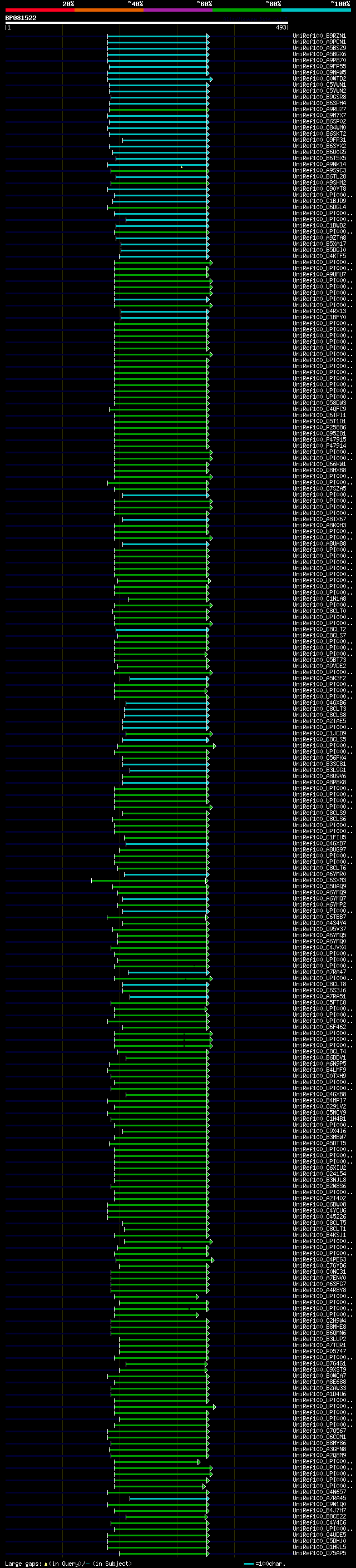Click the cyan alignment bar for UniRef100_B9RZN1
Viewport: 356px width, 1568px height.
pos(158,36)
